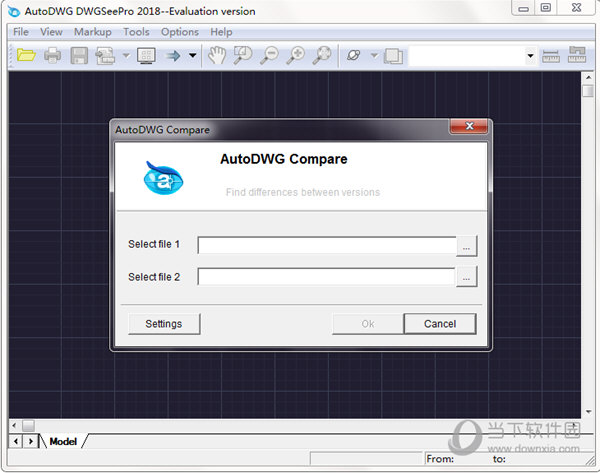
Task: Cancel the AutoDWG Compare dialog
Action: (440, 324)
